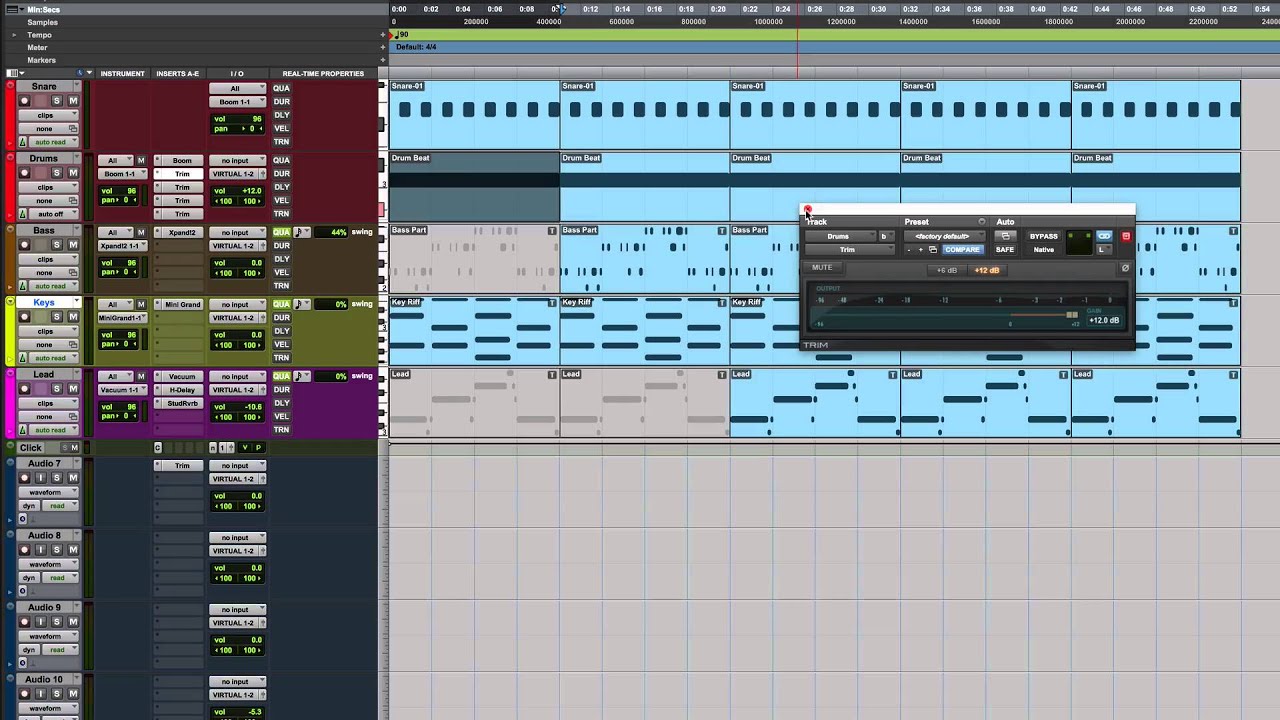Click the Trim plugin gain slider handle
The image size is (1280, 720).
1072,316
